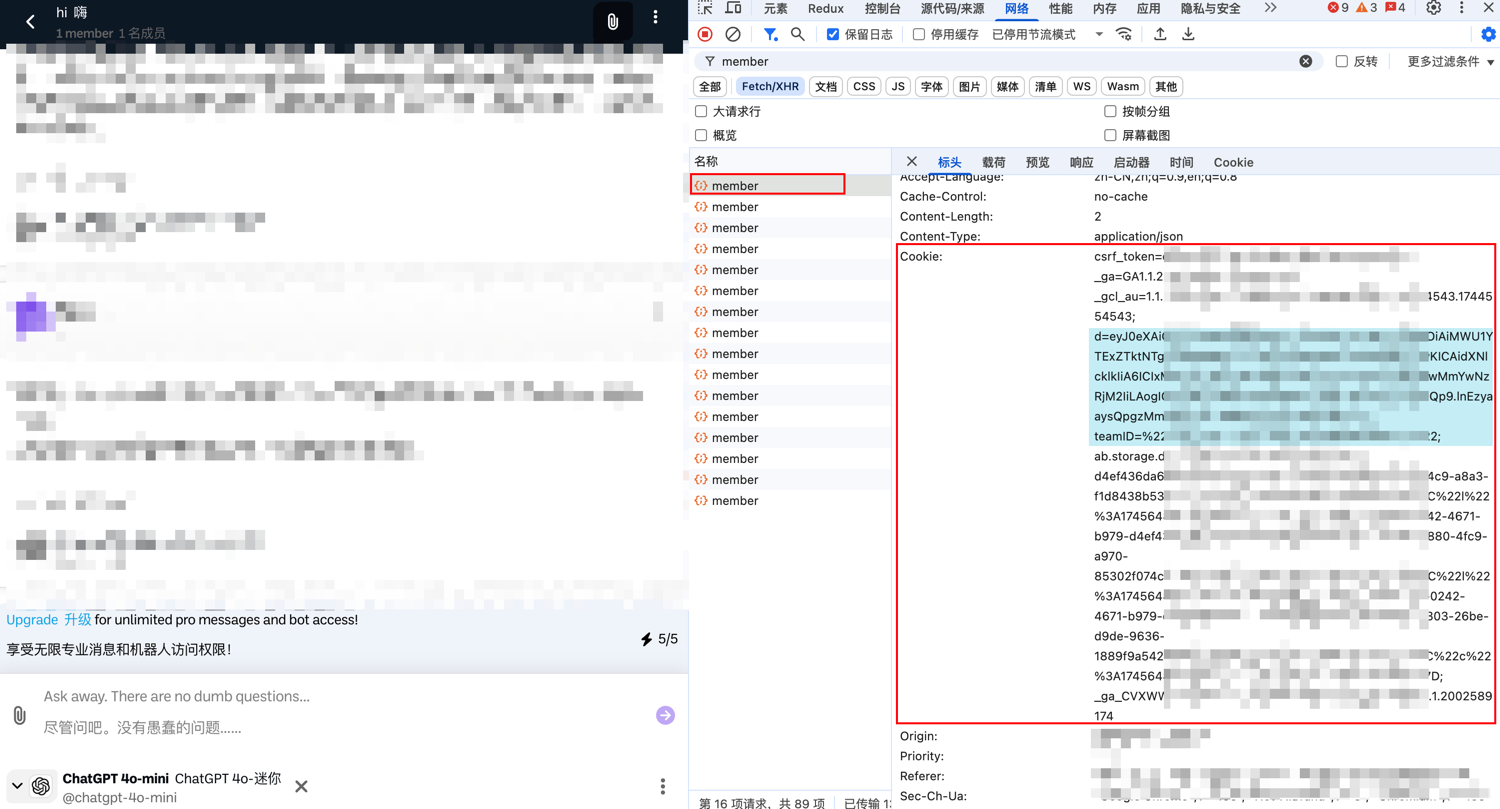Select the WS filter type

1082,87
